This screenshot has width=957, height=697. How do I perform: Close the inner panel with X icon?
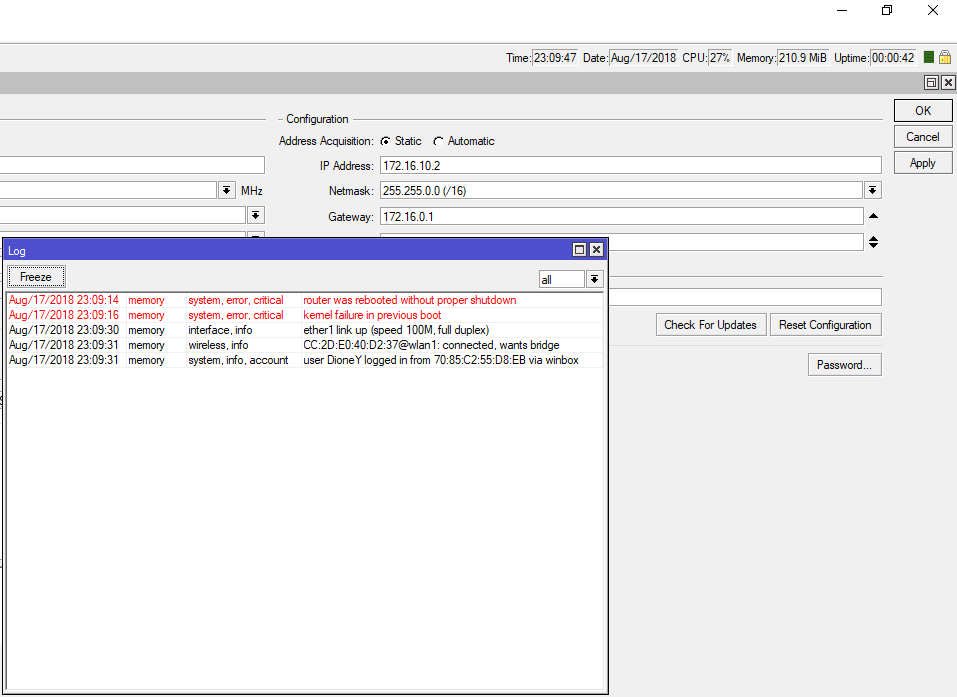tap(948, 82)
